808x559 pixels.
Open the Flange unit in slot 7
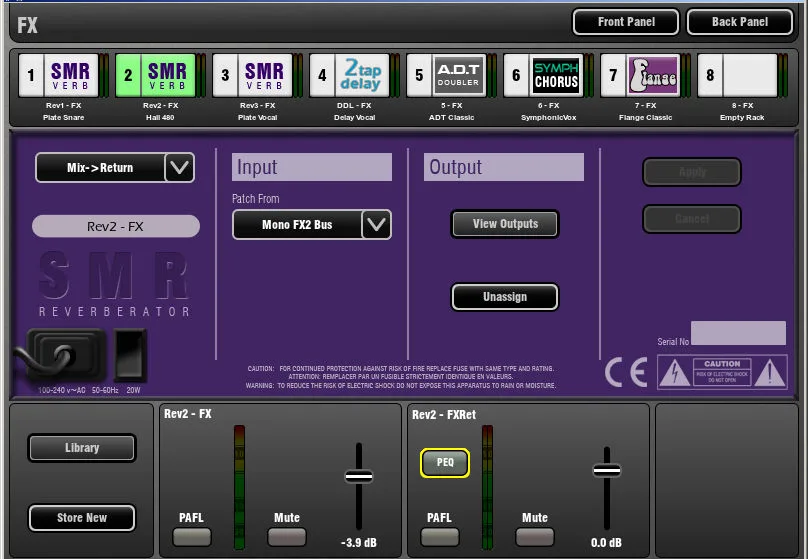click(x=653, y=75)
